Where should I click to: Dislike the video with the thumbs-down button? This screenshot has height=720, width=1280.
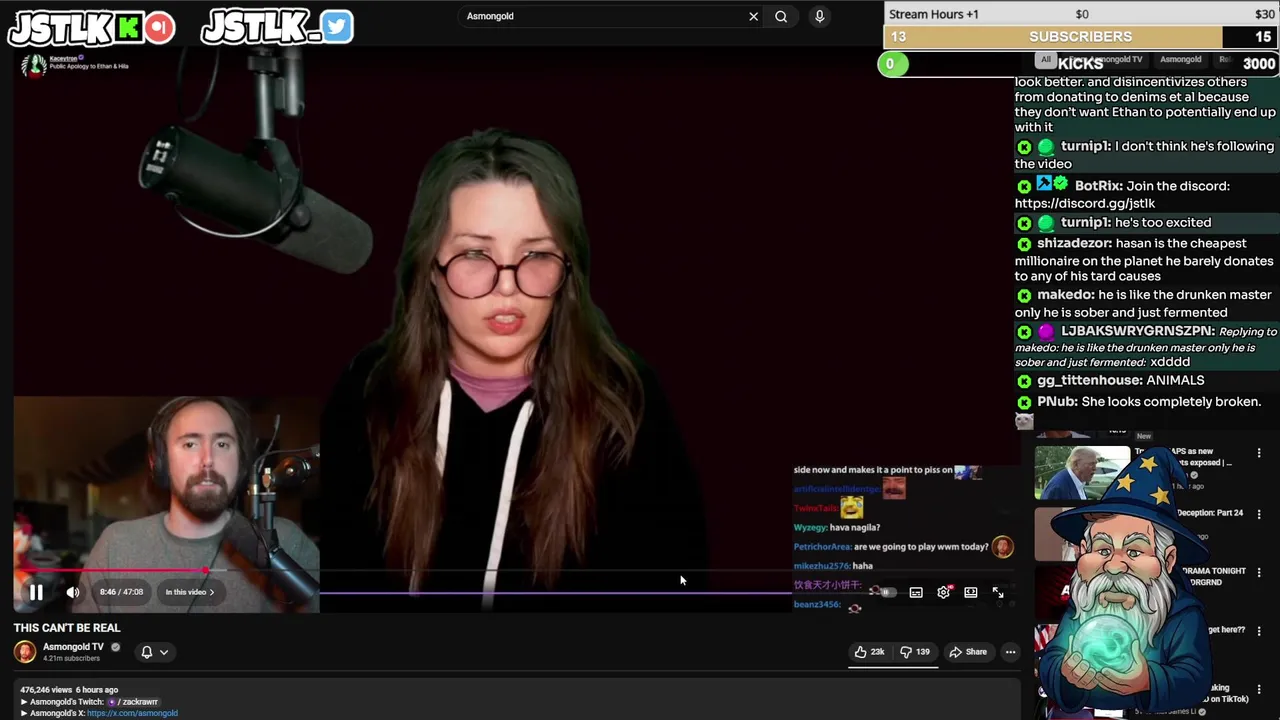point(915,652)
